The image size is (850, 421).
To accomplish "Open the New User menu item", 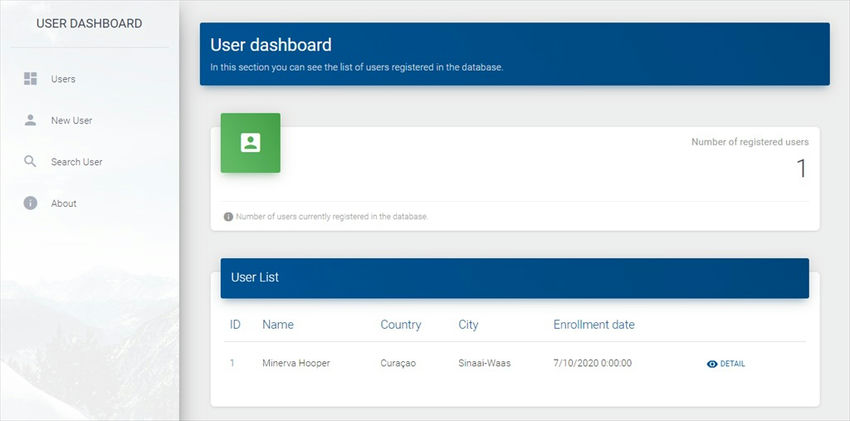I will (x=71, y=121).
